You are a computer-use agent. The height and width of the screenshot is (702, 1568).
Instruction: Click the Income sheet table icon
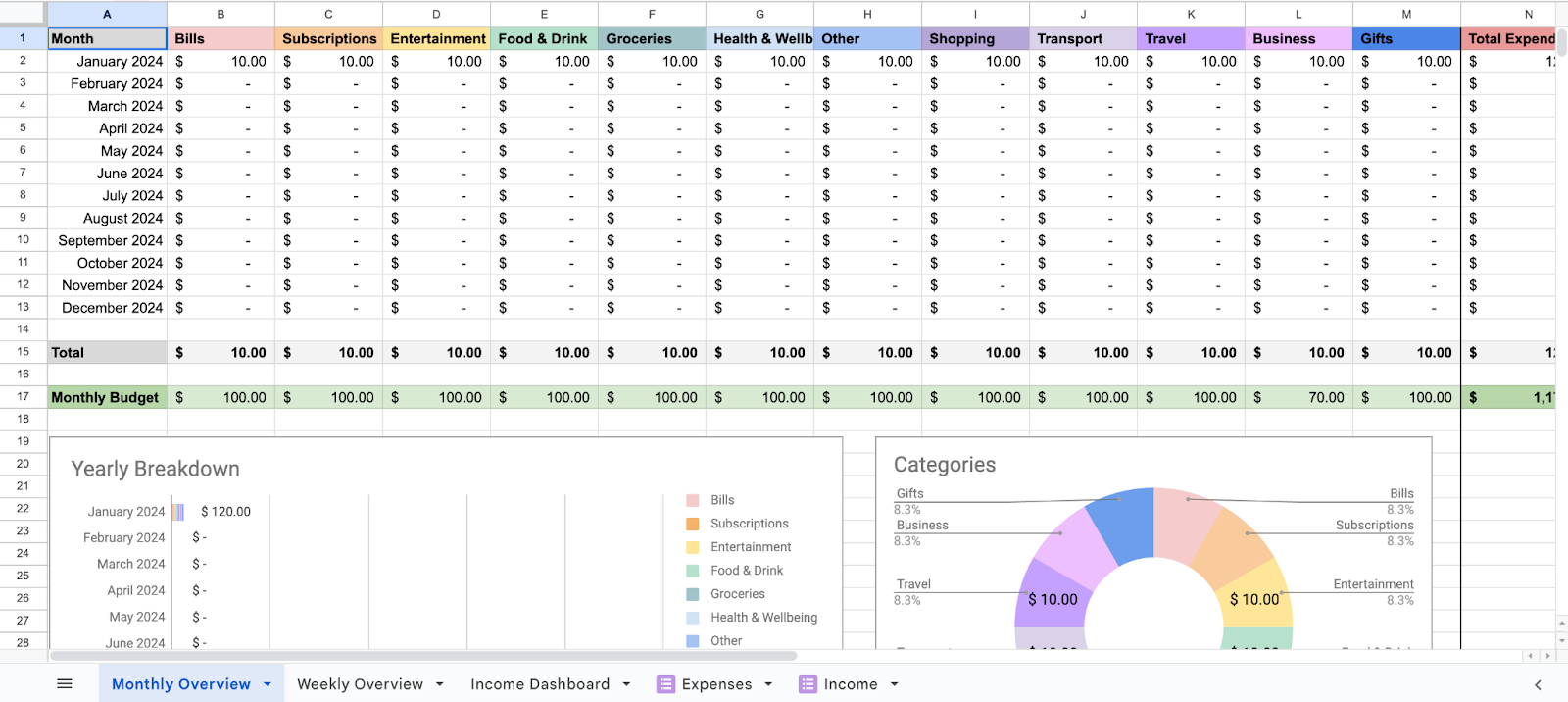tap(808, 684)
